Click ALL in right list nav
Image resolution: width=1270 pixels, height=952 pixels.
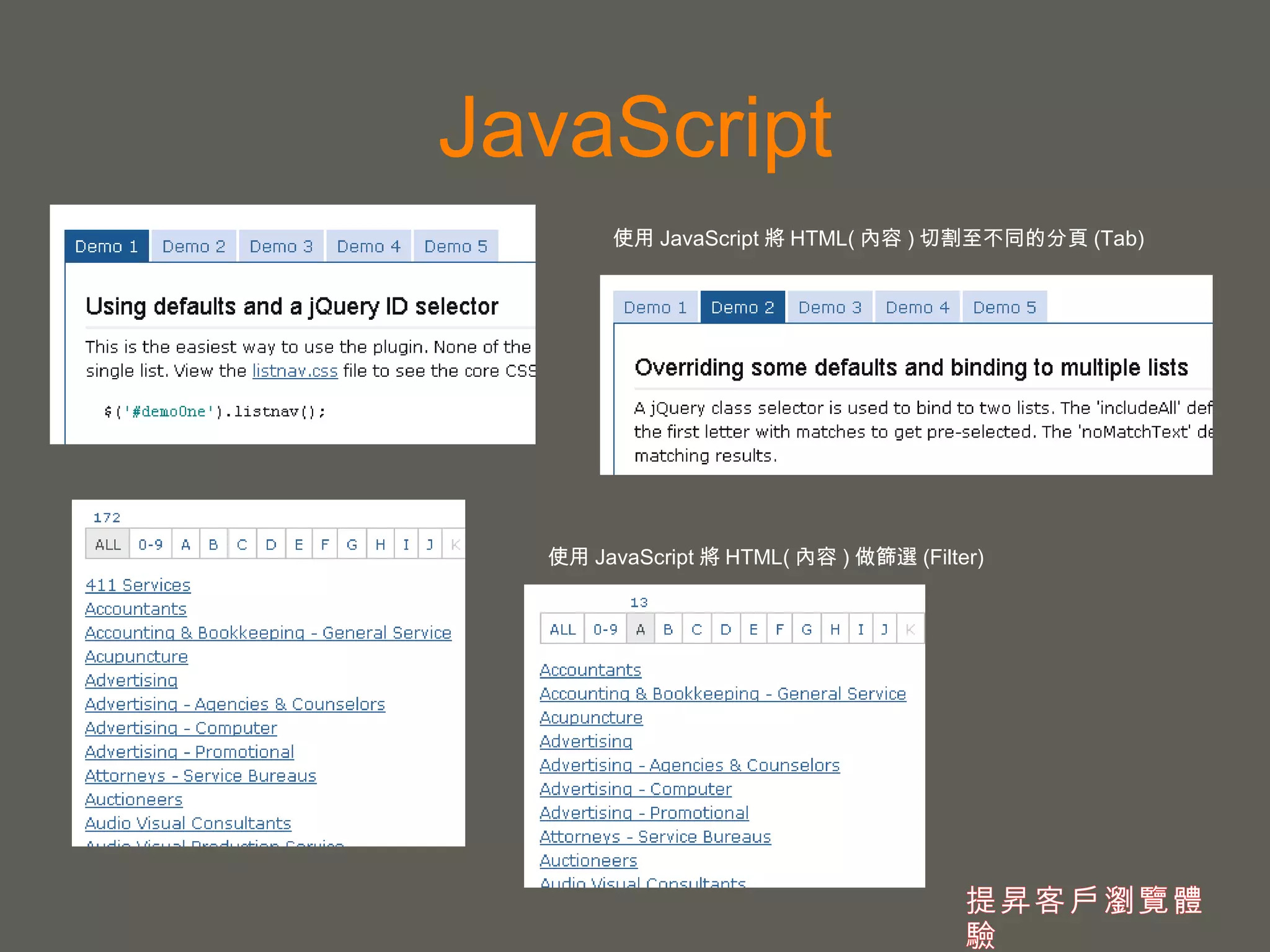coord(562,630)
